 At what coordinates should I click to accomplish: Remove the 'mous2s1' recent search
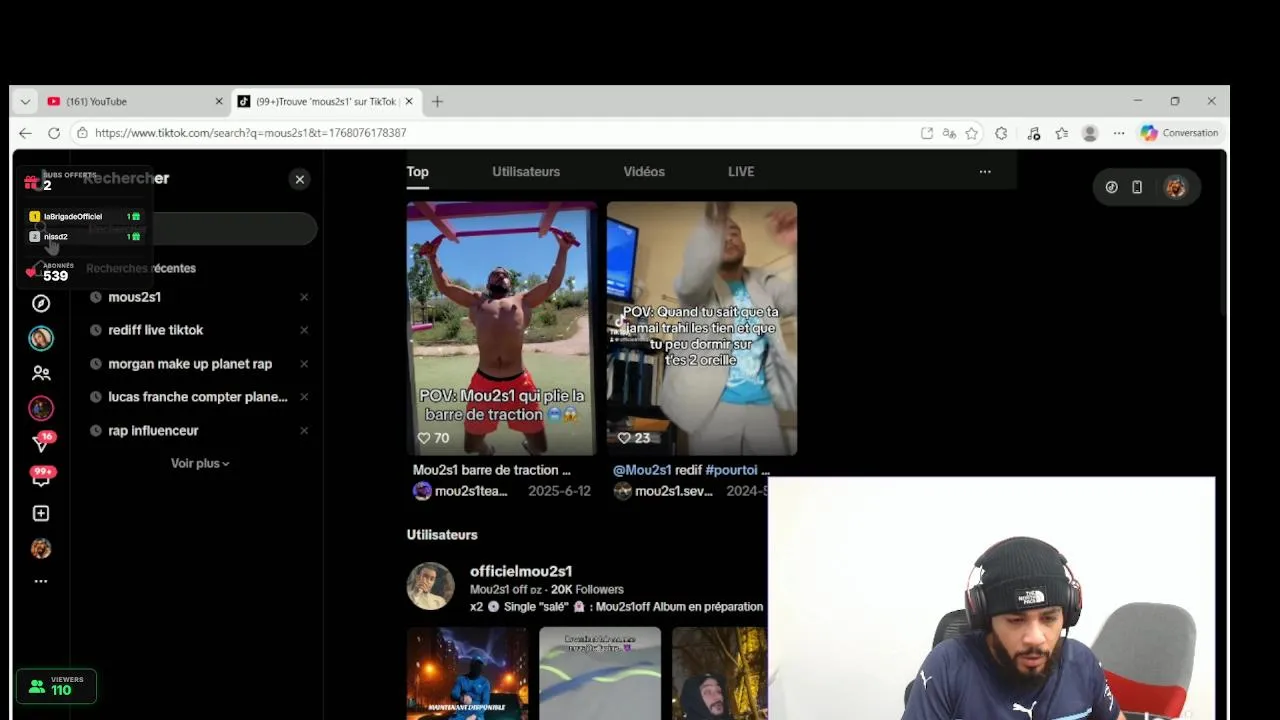(x=304, y=297)
